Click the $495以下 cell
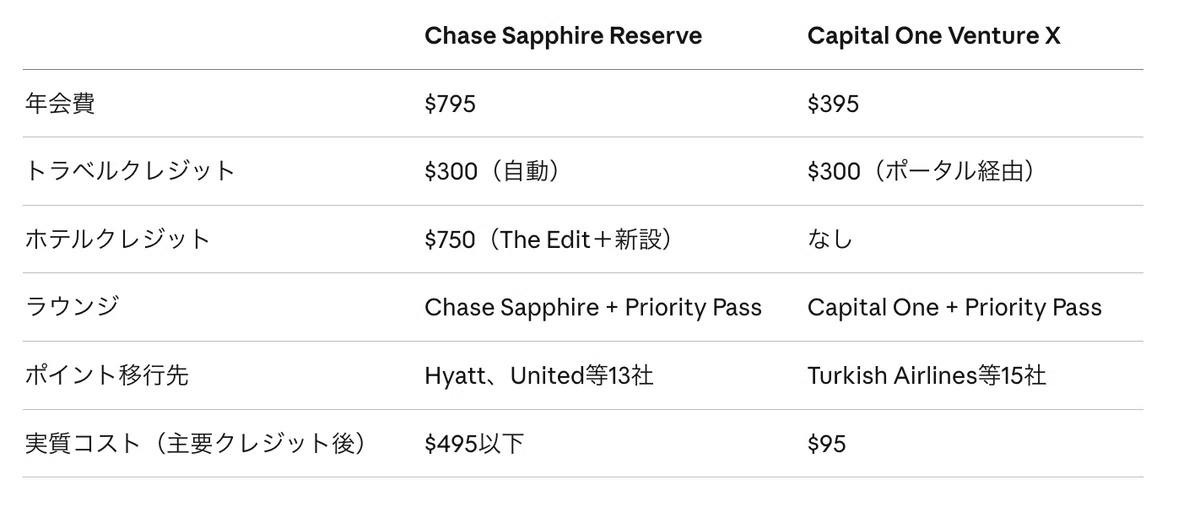 tap(474, 443)
